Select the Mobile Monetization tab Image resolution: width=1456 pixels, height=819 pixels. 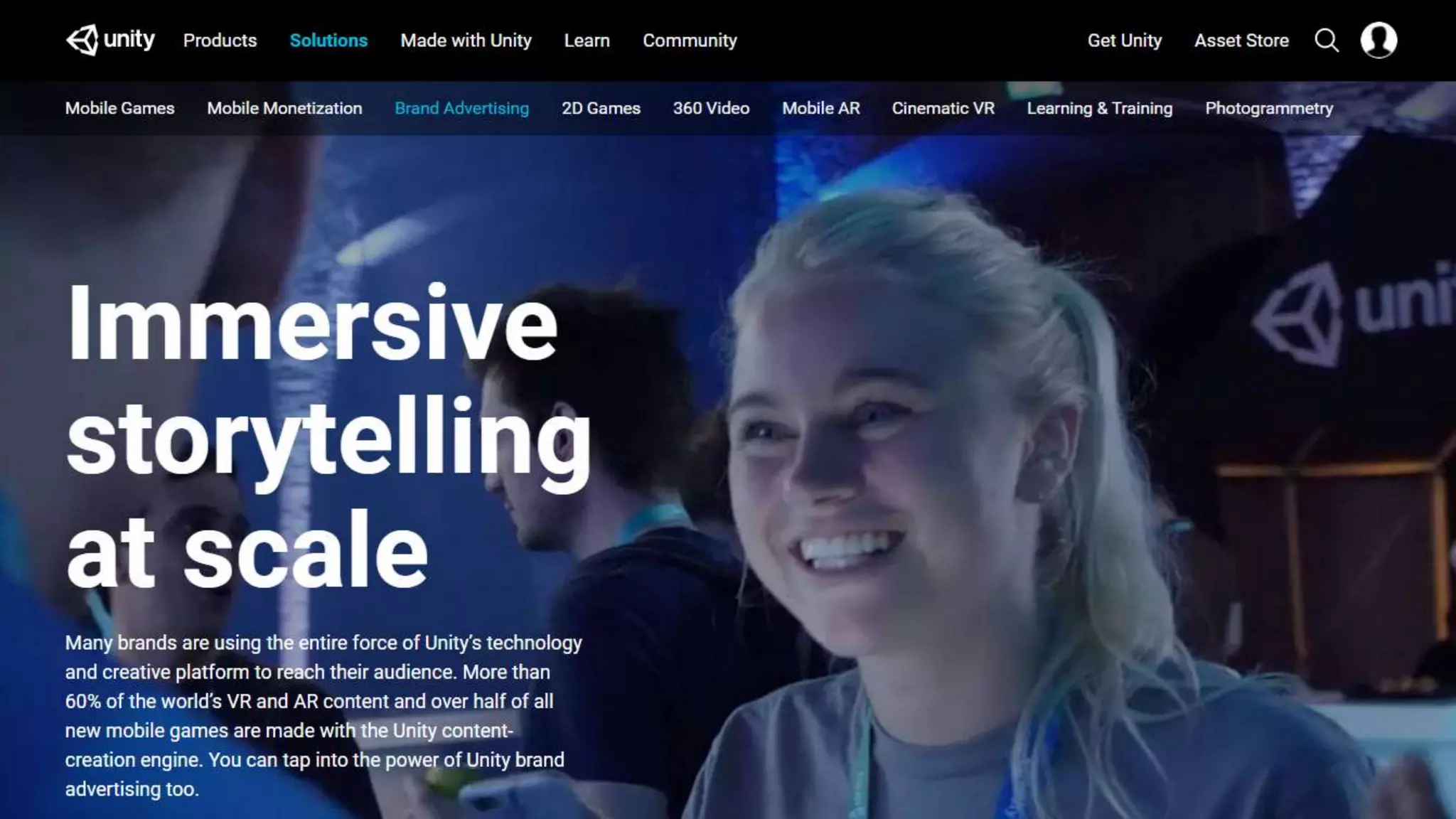pyautogui.click(x=284, y=108)
